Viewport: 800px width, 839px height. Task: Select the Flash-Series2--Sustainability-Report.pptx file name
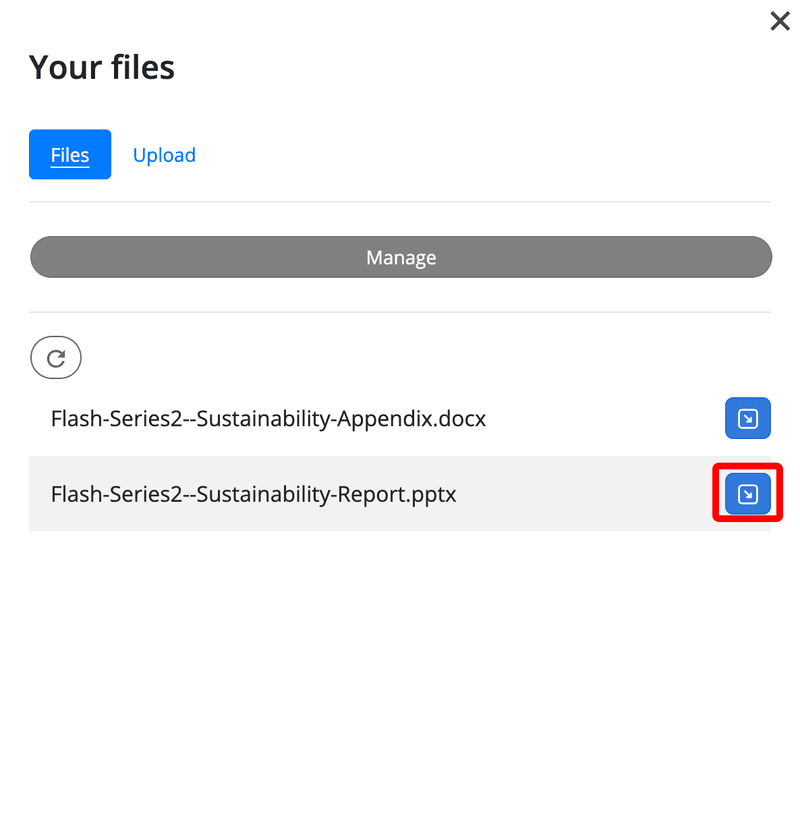click(253, 494)
